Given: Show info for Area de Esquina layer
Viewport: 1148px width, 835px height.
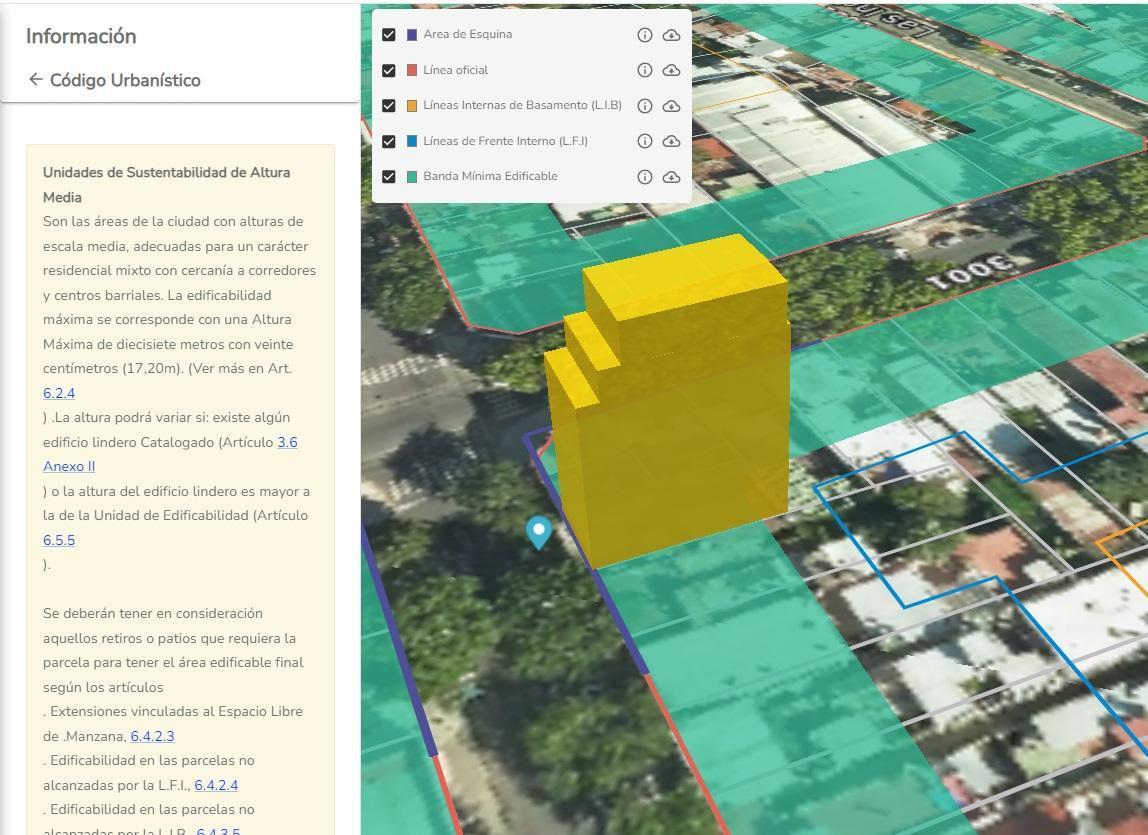Looking at the screenshot, I should [x=644, y=35].
